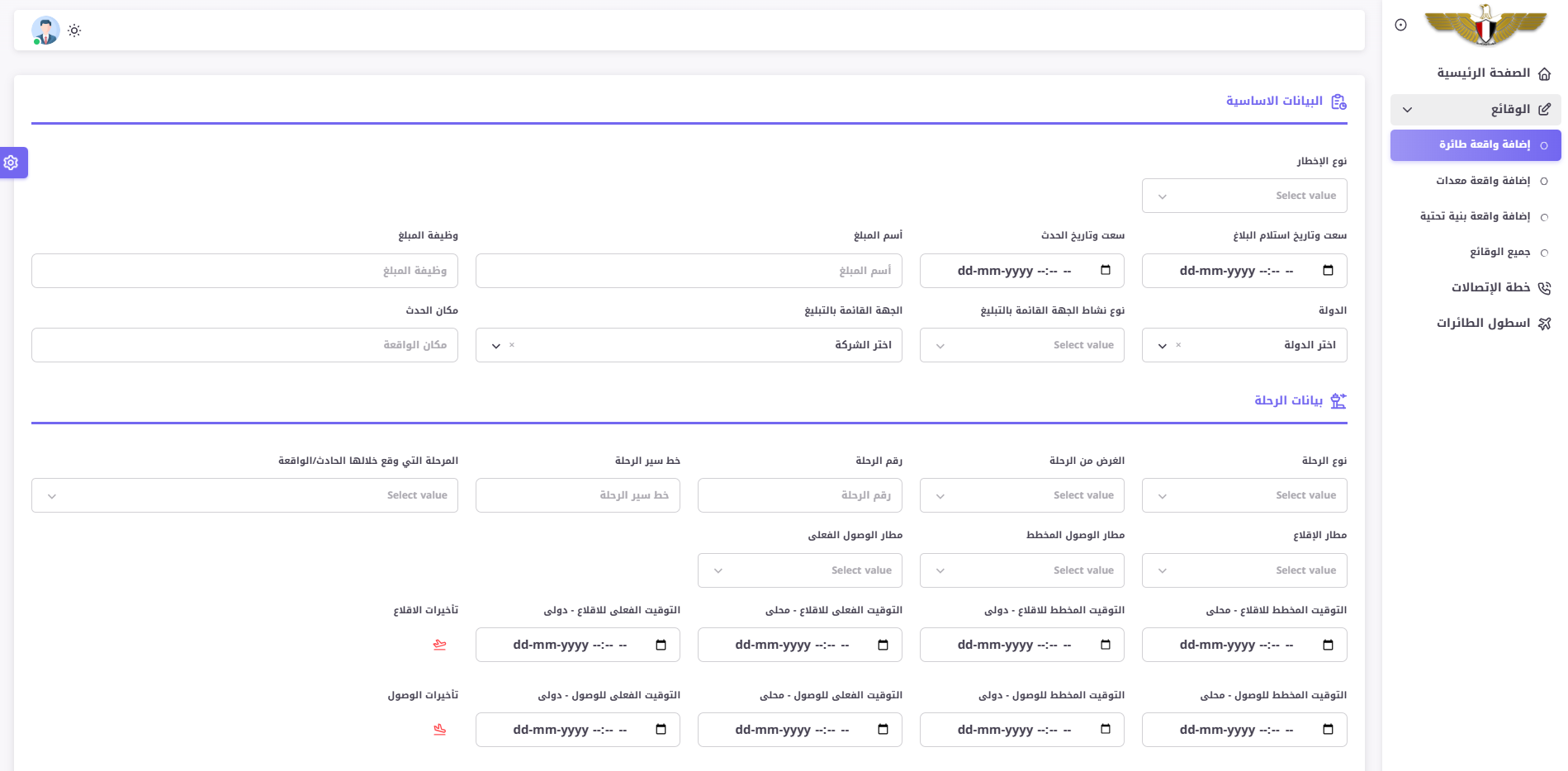The height and width of the screenshot is (771, 1568).
Task: Open calendar picker for سعت وتاريخ الحدث
Action: (x=1106, y=271)
